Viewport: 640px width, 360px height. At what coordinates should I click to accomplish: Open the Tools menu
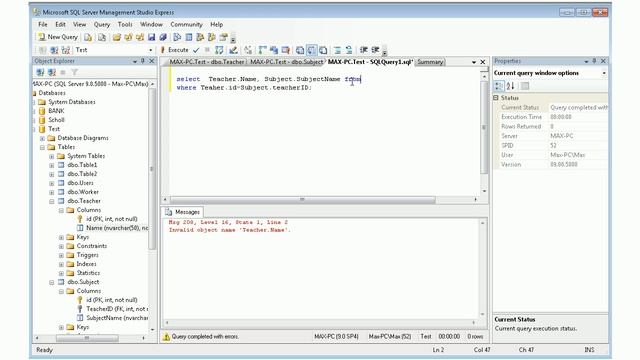point(125,24)
